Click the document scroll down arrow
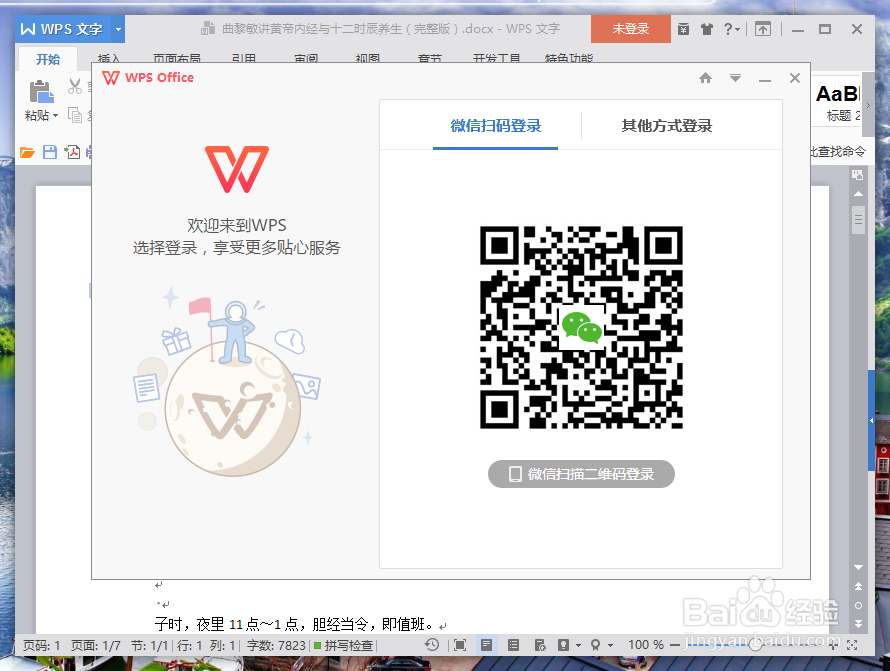890x671 pixels. (858, 567)
